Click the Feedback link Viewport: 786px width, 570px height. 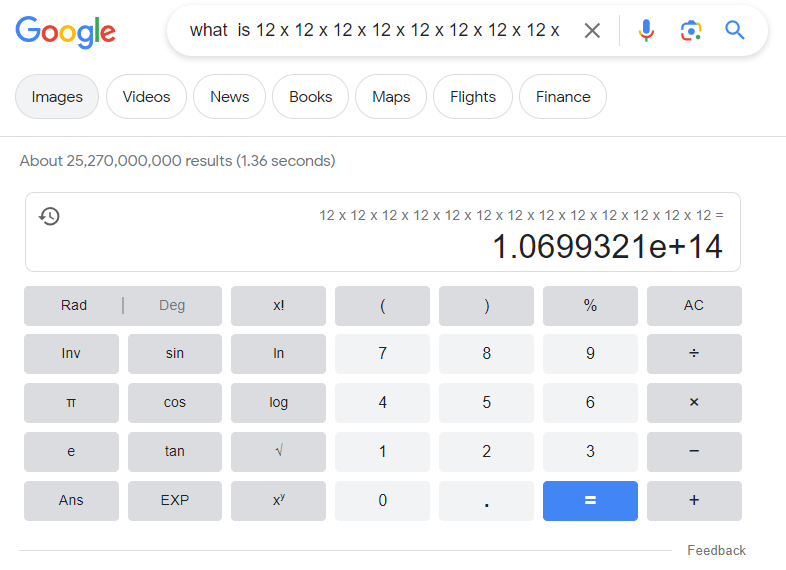716,550
